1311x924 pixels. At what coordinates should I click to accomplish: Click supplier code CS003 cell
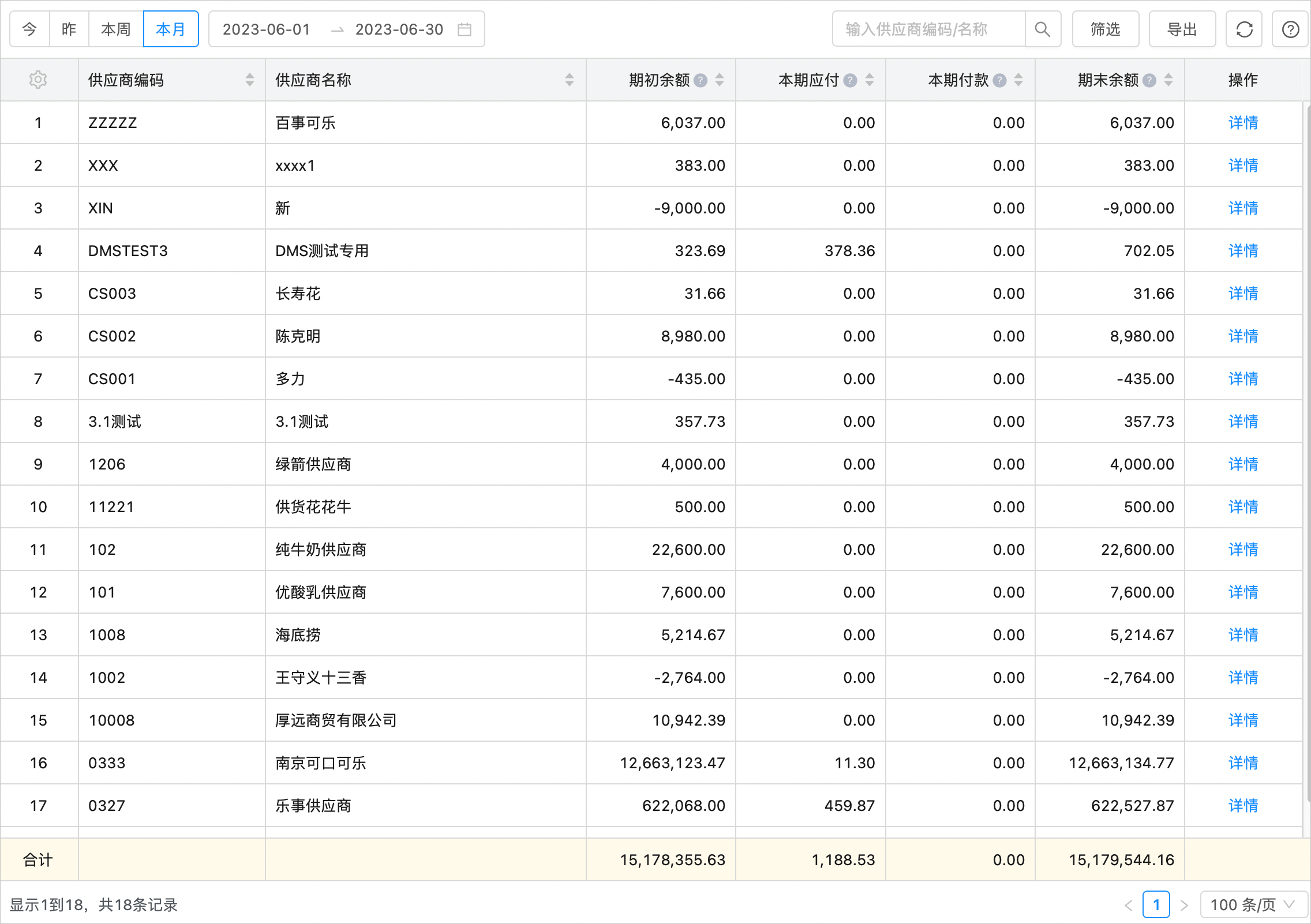pyautogui.click(x=172, y=294)
